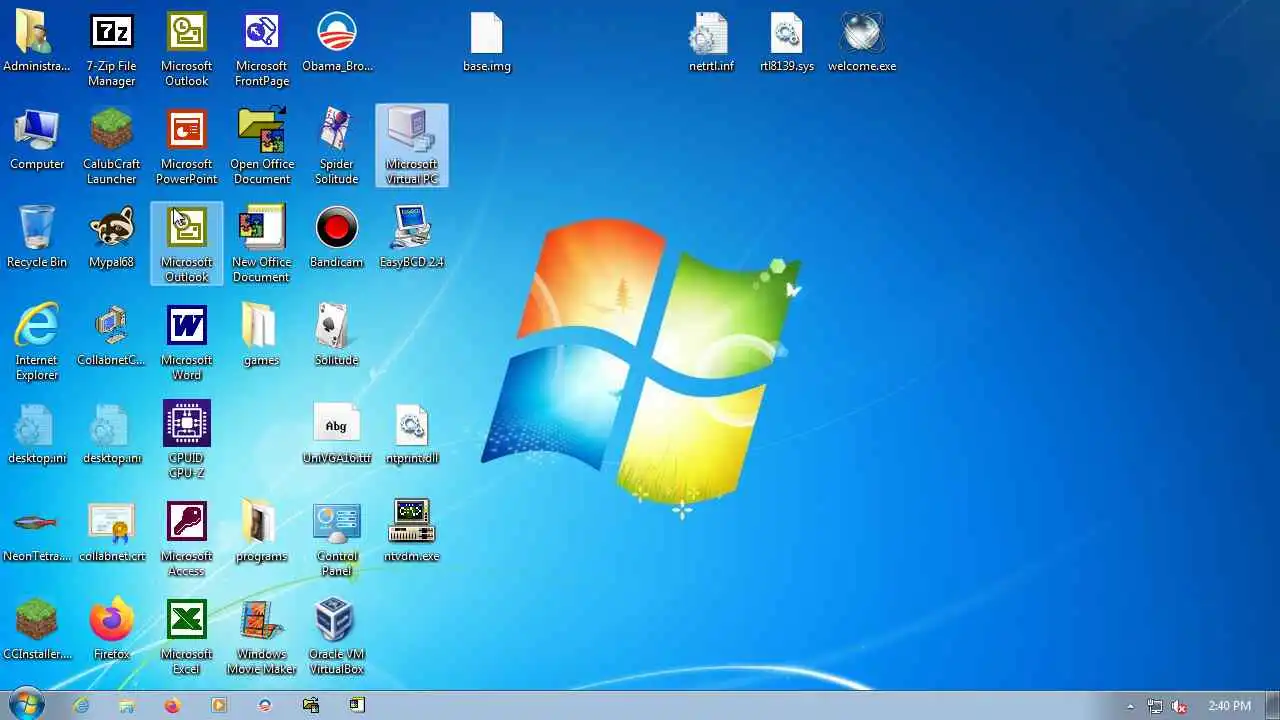Open the 2:40 PM clock
The width and height of the screenshot is (1280, 720).
(1229, 706)
